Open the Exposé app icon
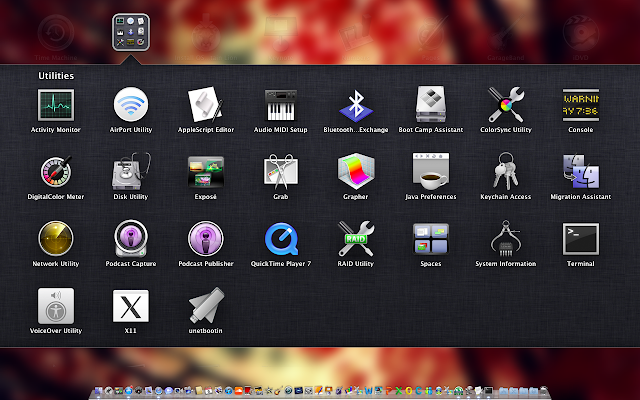 coord(206,172)
